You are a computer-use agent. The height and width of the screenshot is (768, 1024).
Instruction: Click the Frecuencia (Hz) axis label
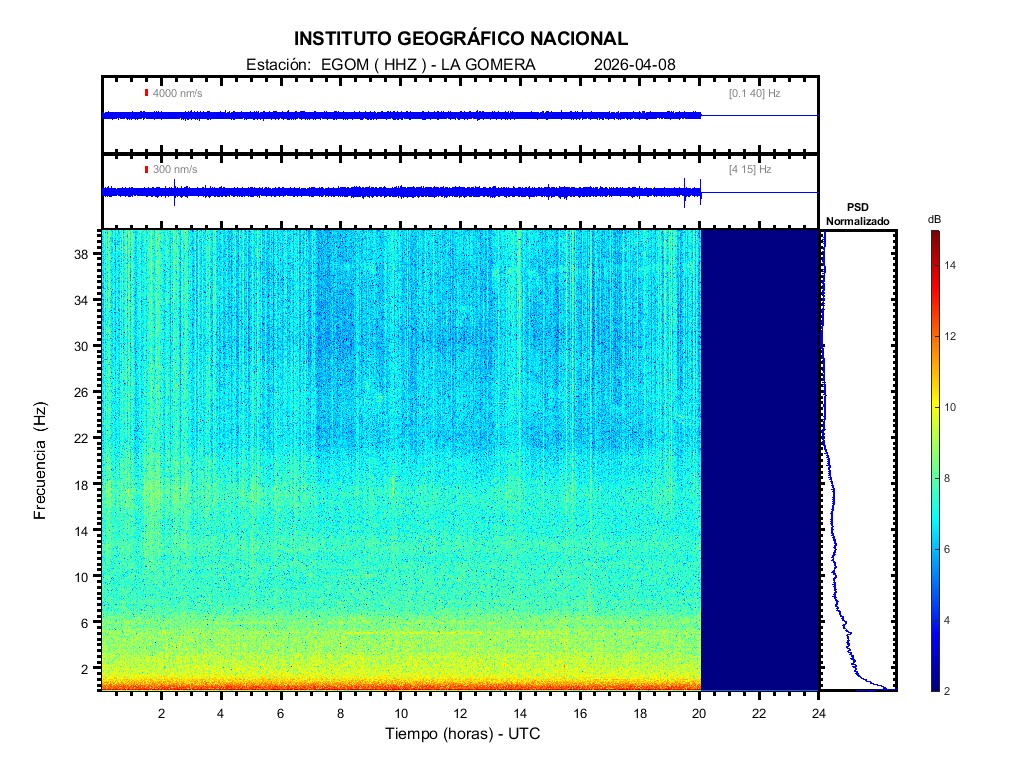tap(41, 460)
